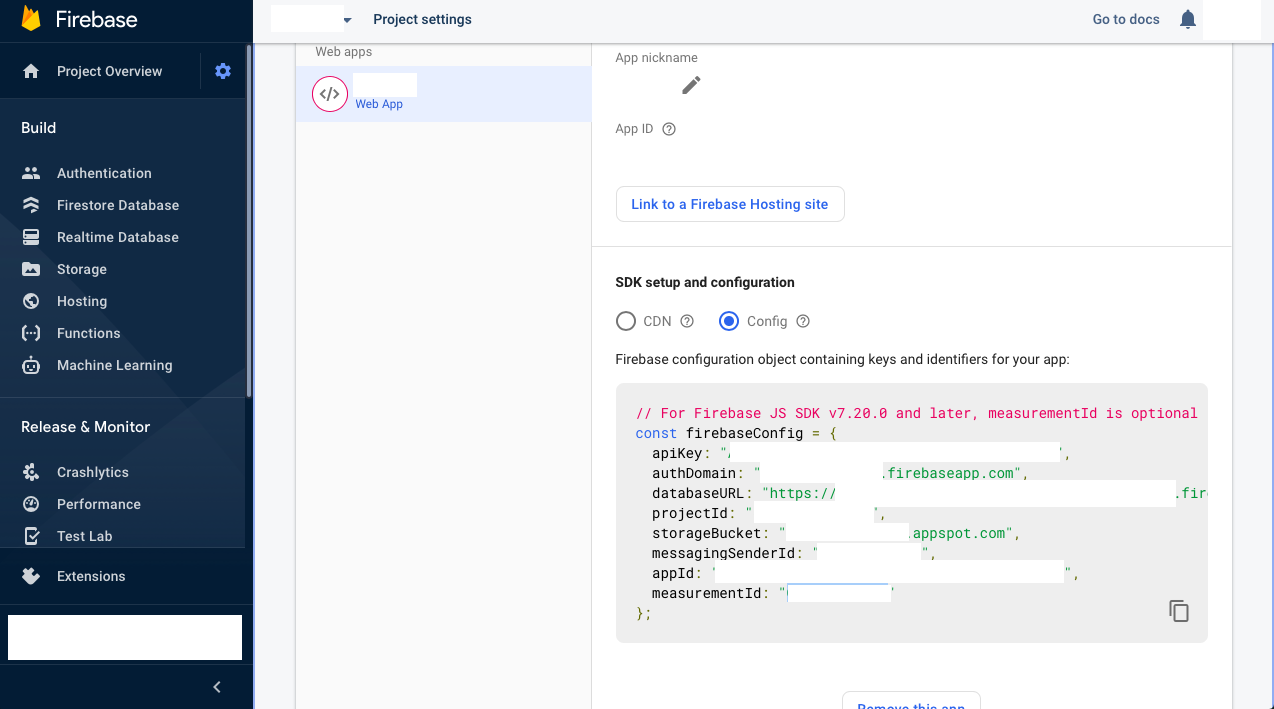
Task: Open project settings gear icon
Action: coord(223,71)
